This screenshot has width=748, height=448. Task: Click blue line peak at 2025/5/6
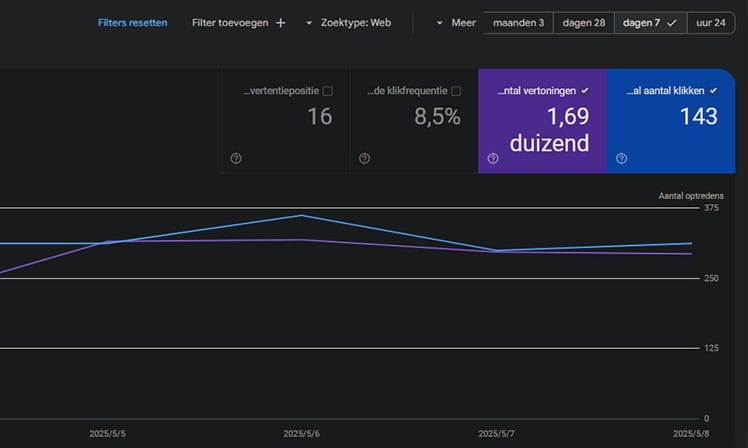[302, 215]
